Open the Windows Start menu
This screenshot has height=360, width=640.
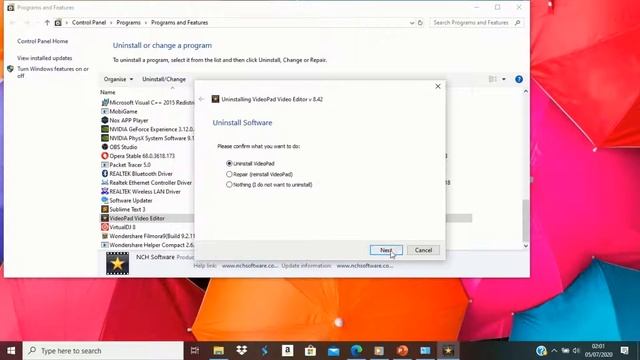click(11, 351)
